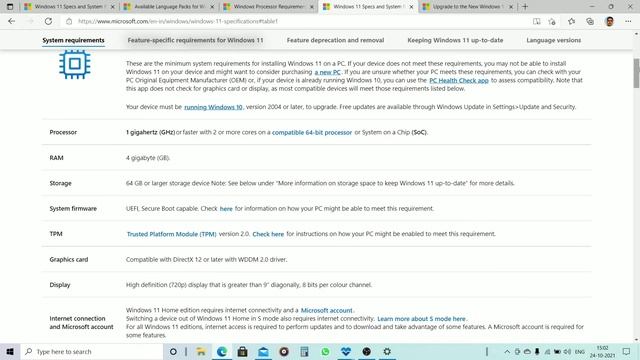View site information lock icon
Image resolution: width=640 pixels, height=360 pixels.
tap(69, 21)
